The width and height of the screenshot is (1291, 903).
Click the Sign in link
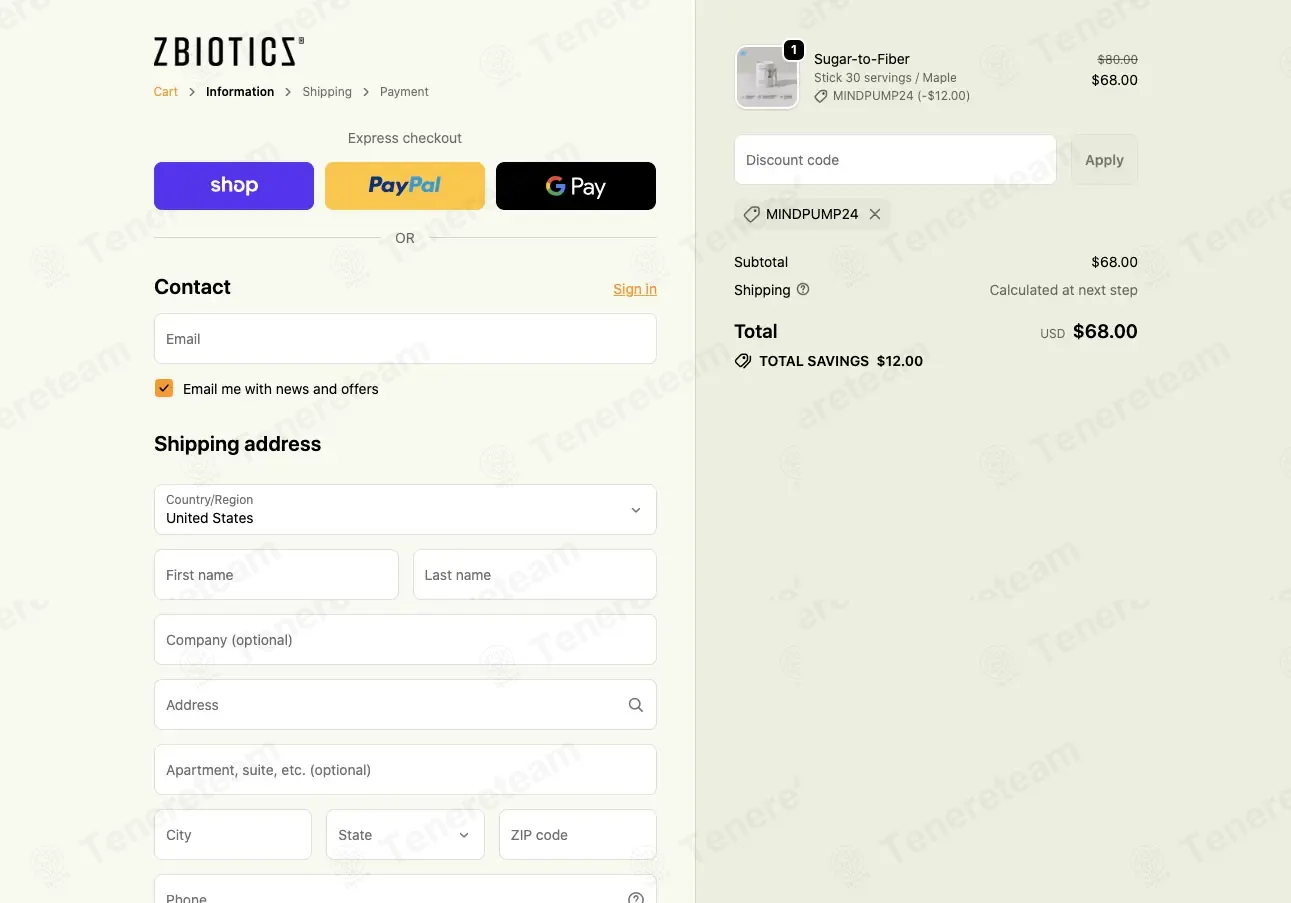[x=635, y=289]
